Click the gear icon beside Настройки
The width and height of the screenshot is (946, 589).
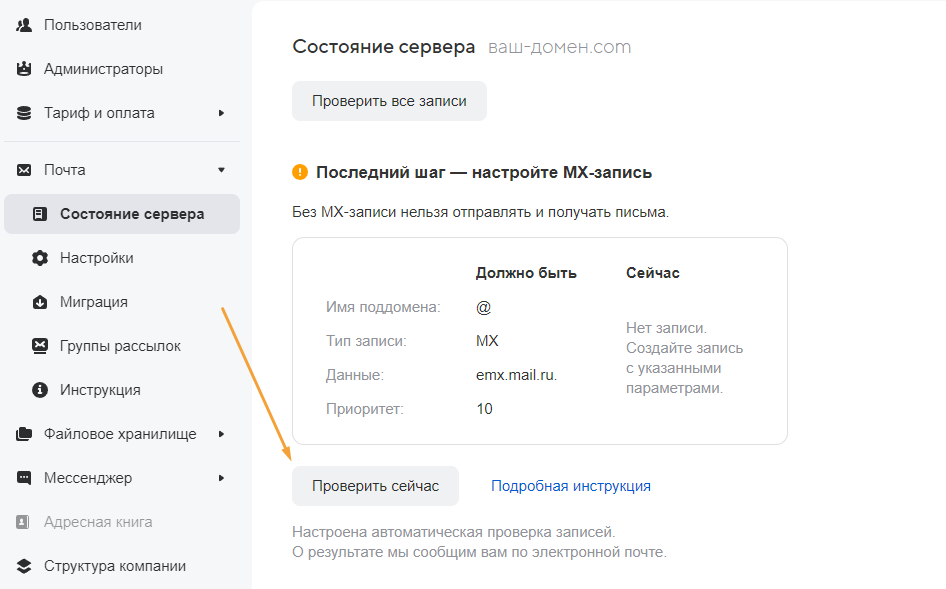(x=40, y=258)
